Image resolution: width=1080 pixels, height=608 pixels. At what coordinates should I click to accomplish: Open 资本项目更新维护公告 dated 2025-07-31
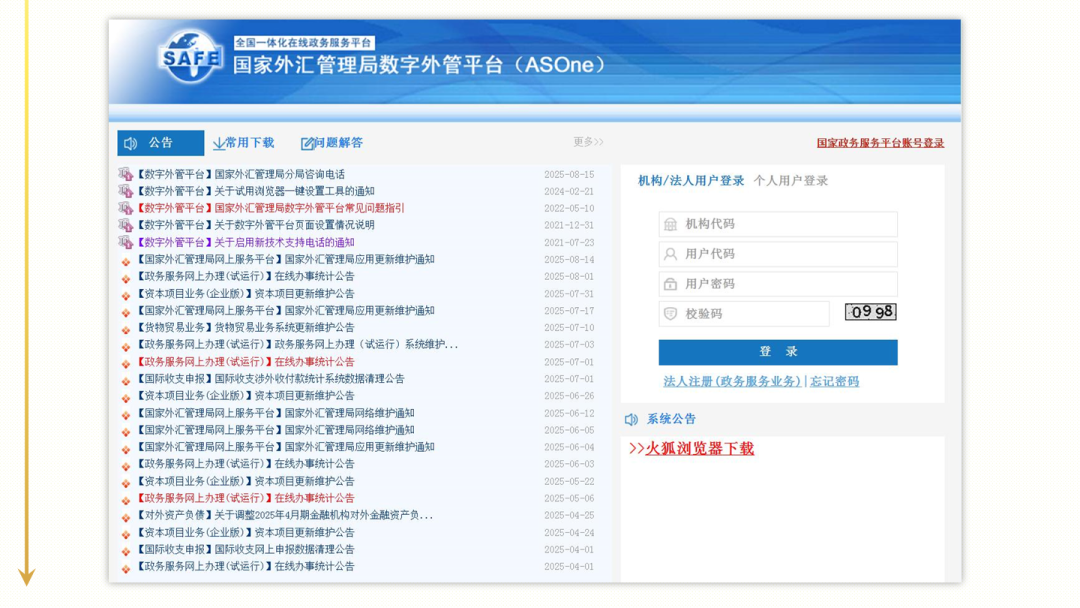coord(246,294)
